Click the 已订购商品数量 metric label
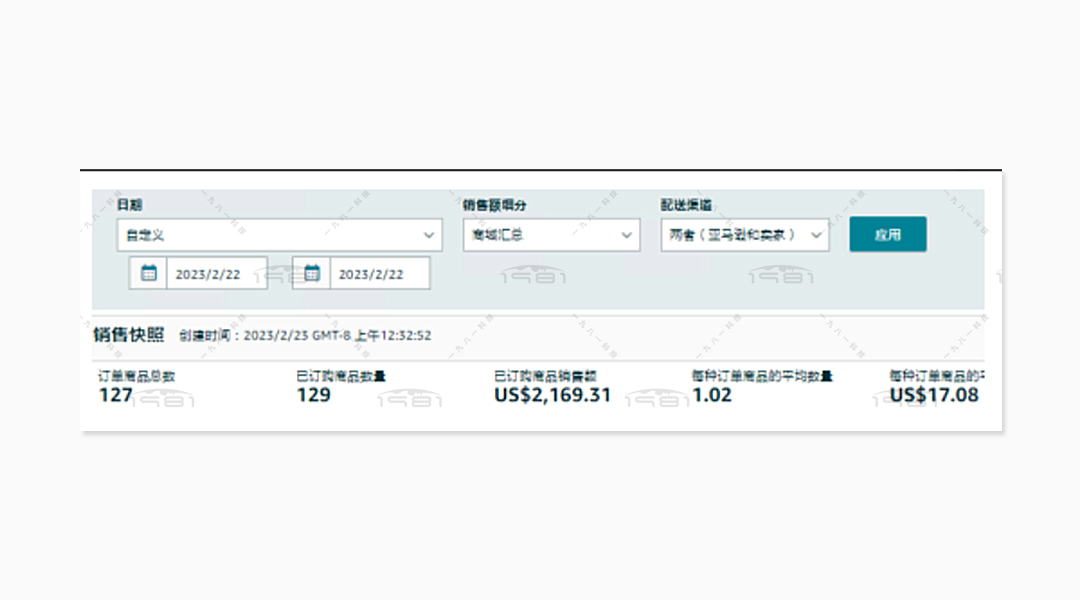 (341, 377)
